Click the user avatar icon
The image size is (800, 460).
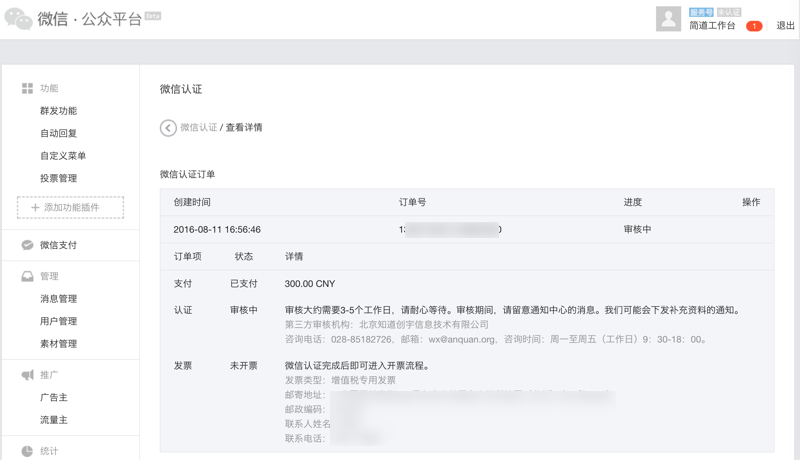coord(668,18)
